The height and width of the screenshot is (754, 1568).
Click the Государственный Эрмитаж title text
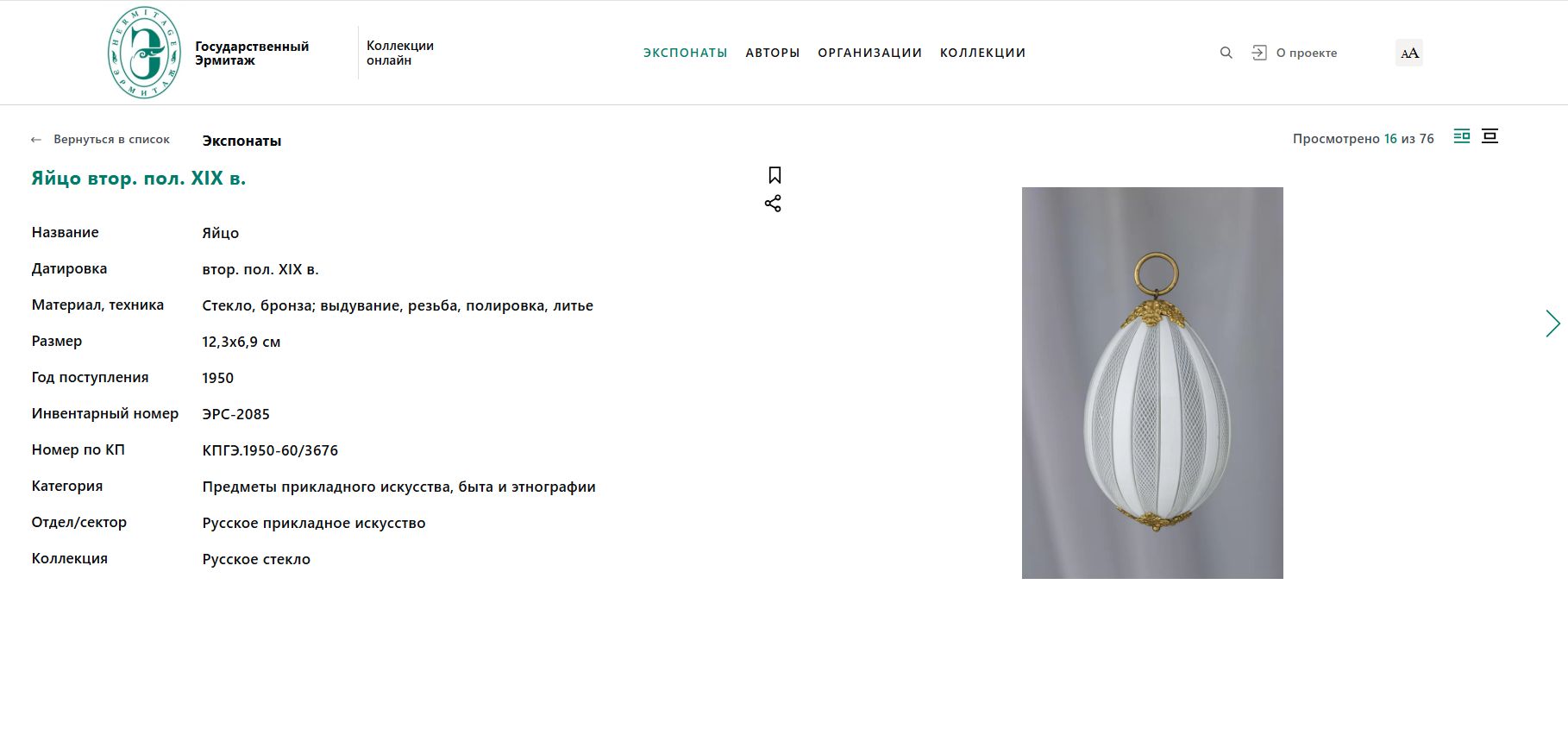point(252,53)
